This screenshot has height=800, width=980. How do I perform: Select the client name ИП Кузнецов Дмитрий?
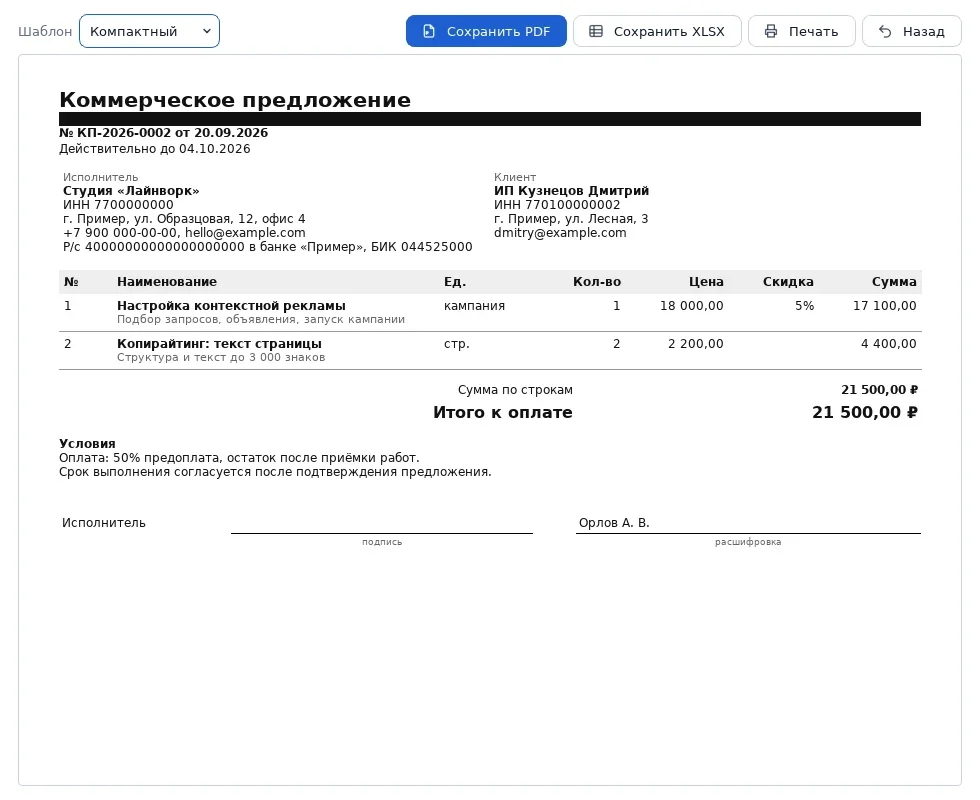[571, 191]
